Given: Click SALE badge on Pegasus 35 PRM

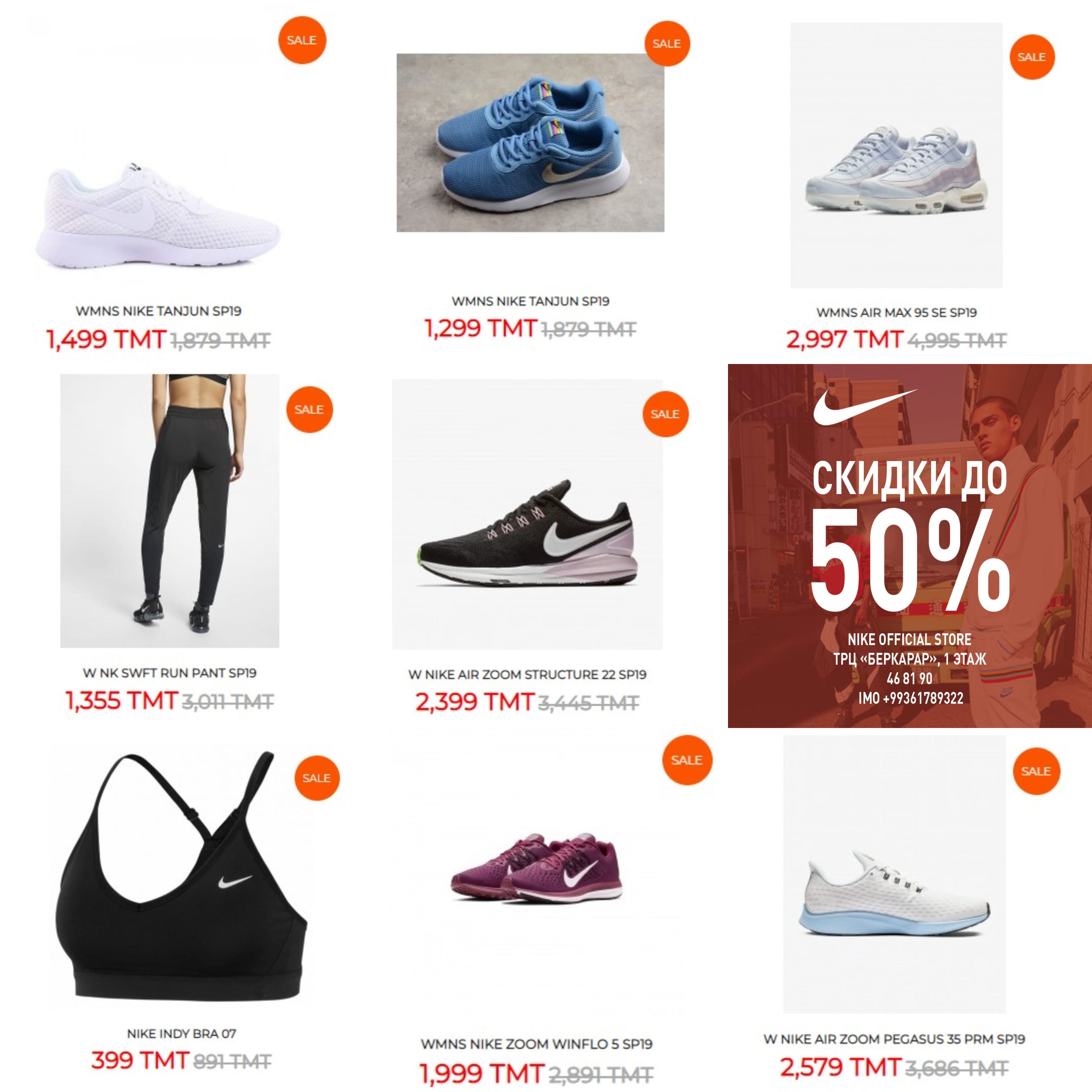Looking at the screenshot, I should (1036, 771).
